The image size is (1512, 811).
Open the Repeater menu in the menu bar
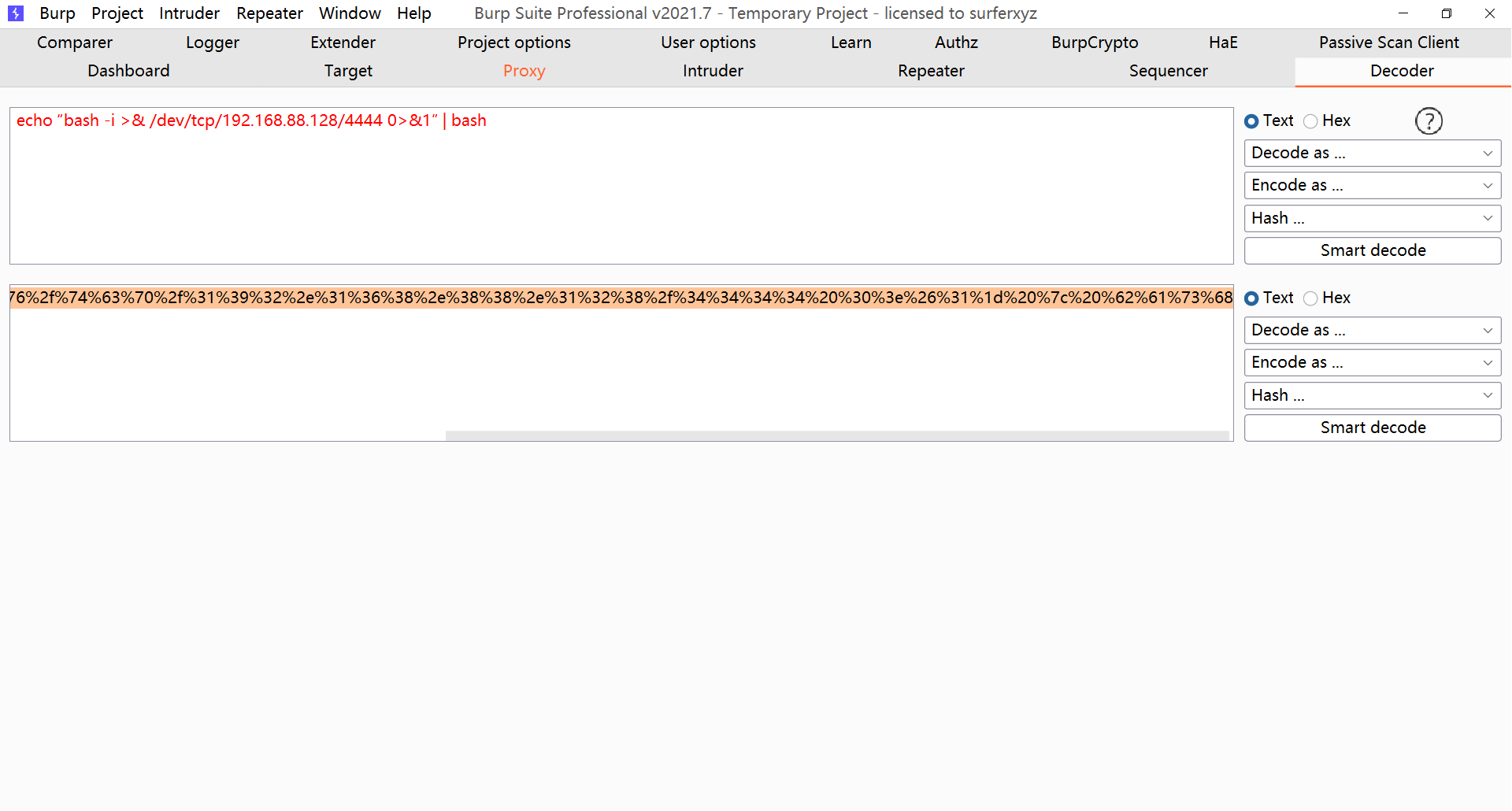coord(269,13)
